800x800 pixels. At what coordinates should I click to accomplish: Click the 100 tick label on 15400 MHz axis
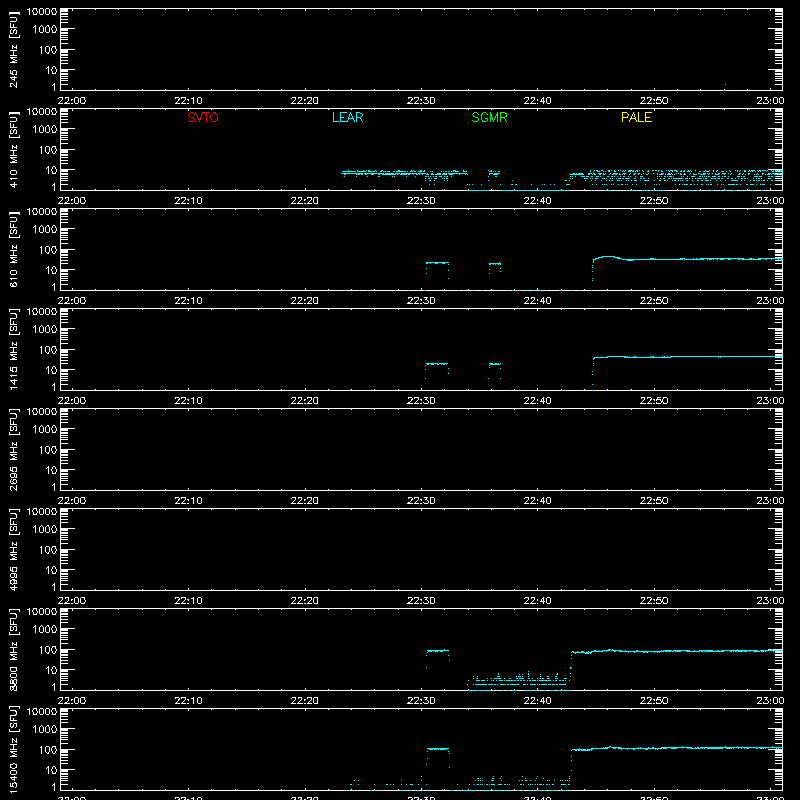pos(48,750)
